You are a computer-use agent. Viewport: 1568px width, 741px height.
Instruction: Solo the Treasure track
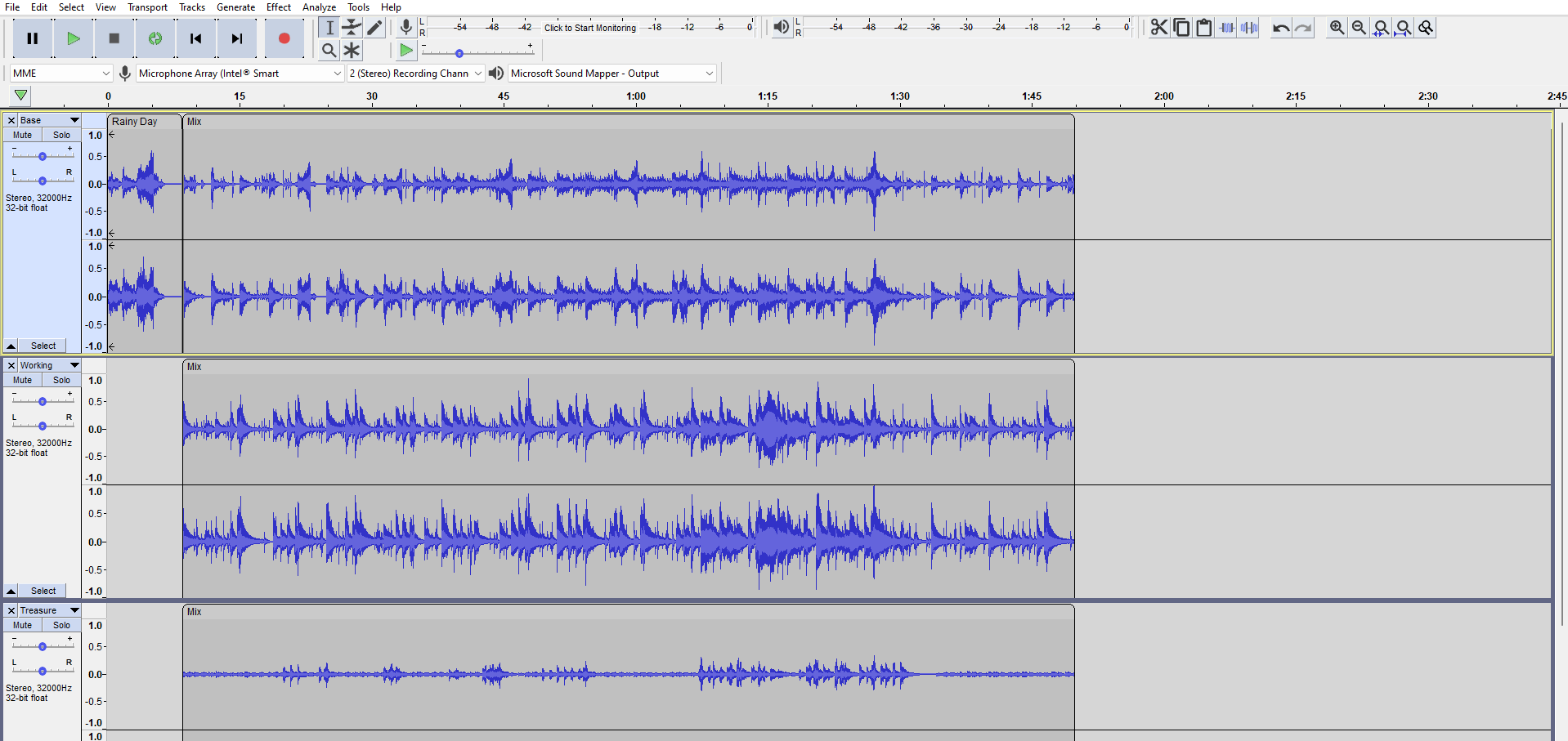point(62,625)
